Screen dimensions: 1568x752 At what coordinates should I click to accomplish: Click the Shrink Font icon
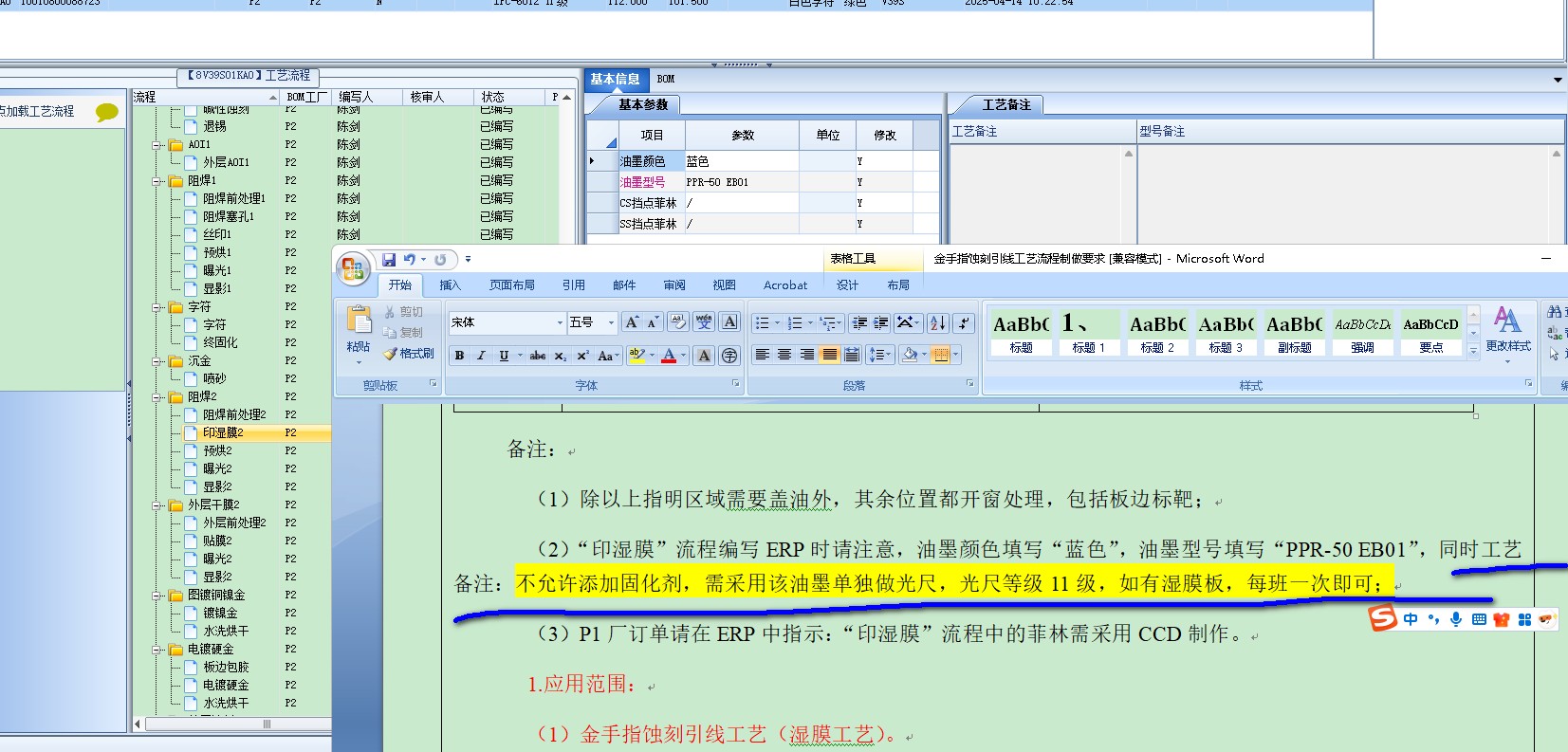coord(653,322)
